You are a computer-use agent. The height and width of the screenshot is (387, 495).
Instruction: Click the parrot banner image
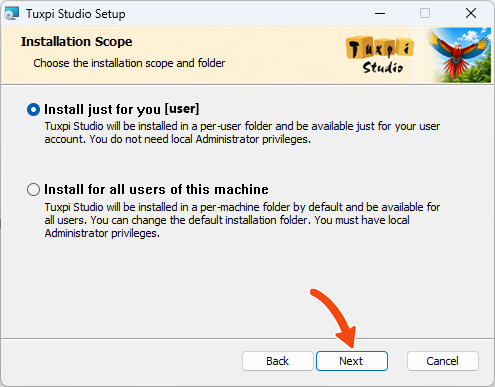point(458,55)
